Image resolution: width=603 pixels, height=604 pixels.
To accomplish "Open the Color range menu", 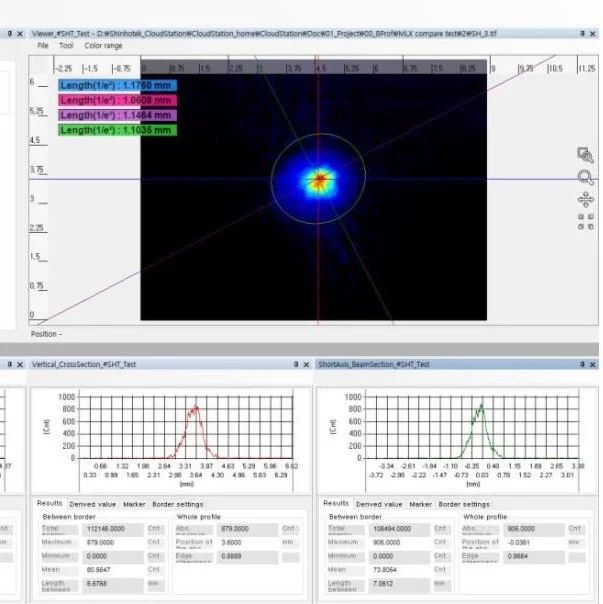I will click(103, 45).
